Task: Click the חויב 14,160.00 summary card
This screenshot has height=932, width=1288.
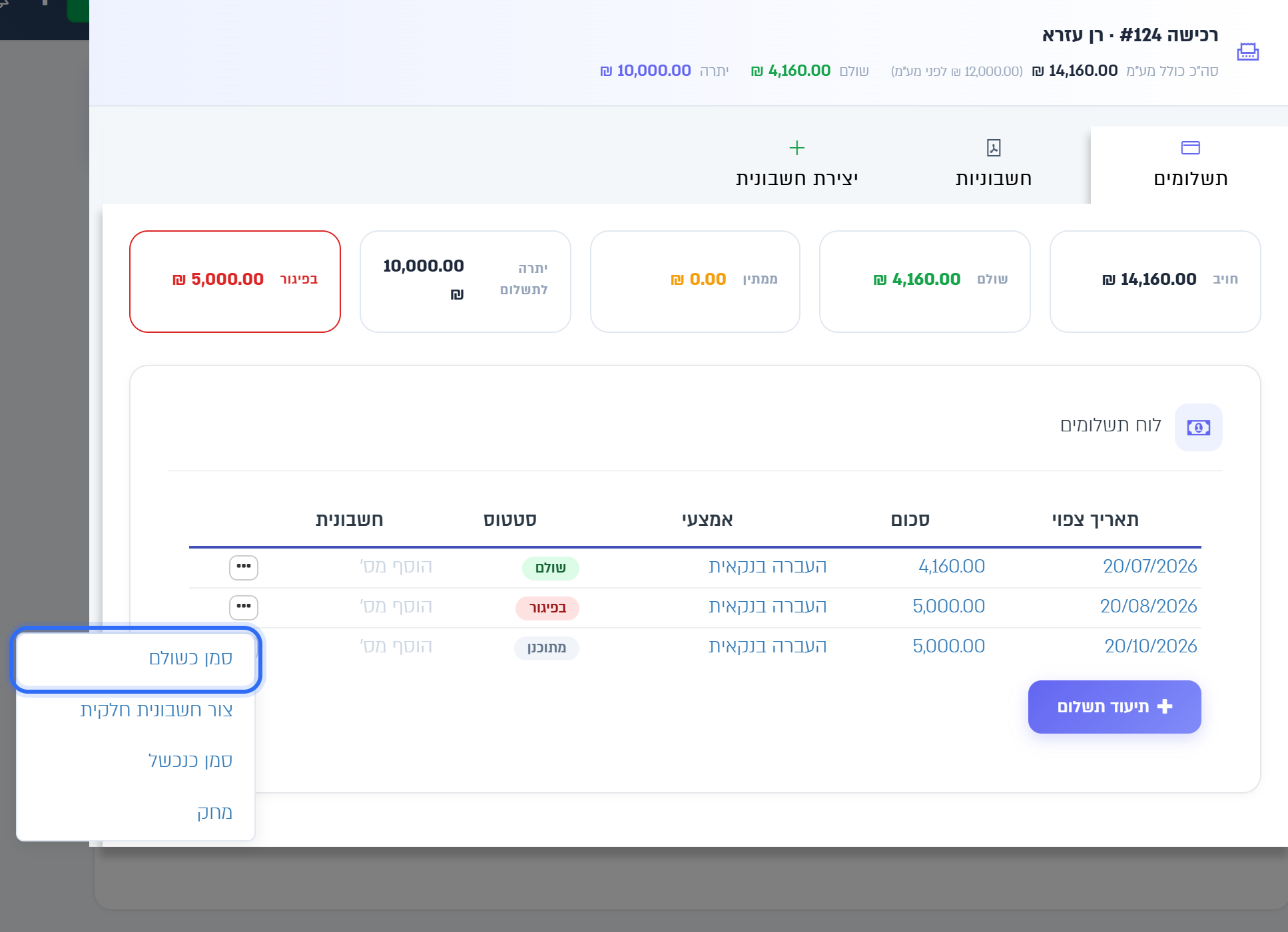Action: 1155,282
